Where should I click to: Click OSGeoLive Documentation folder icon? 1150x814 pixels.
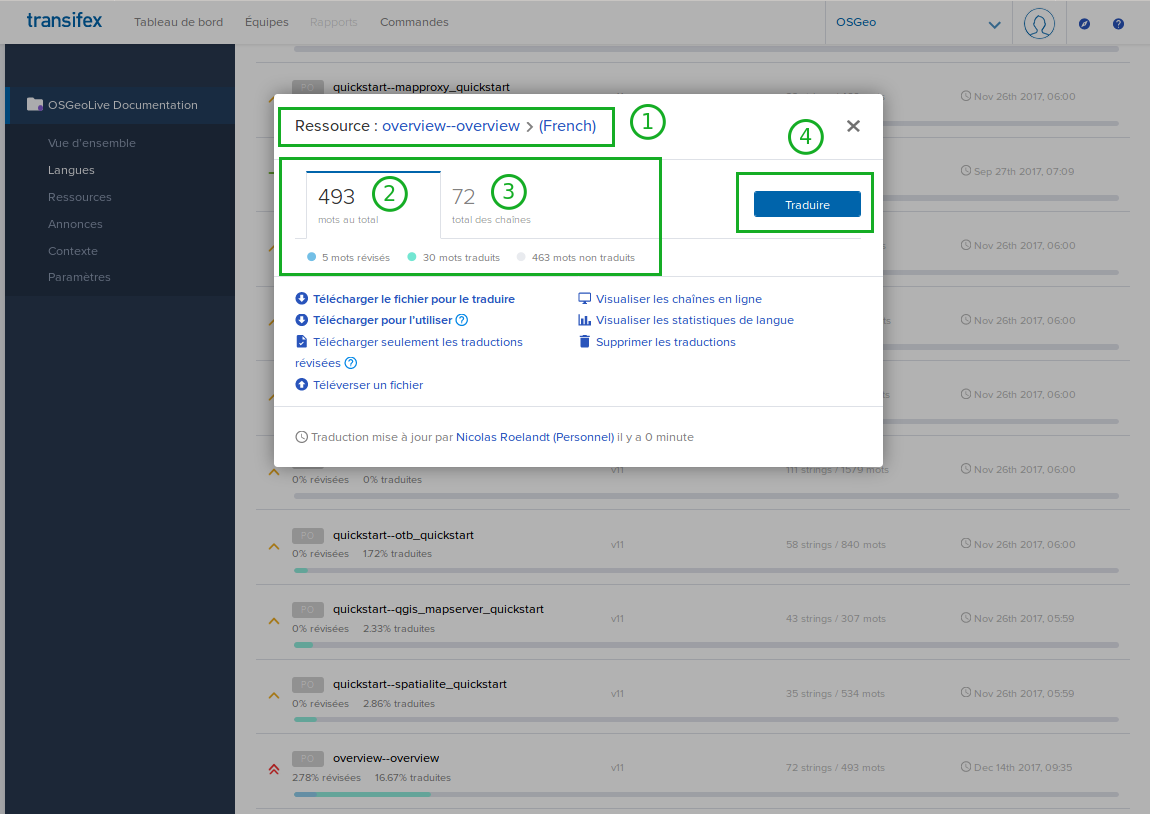tap(35, 104)
